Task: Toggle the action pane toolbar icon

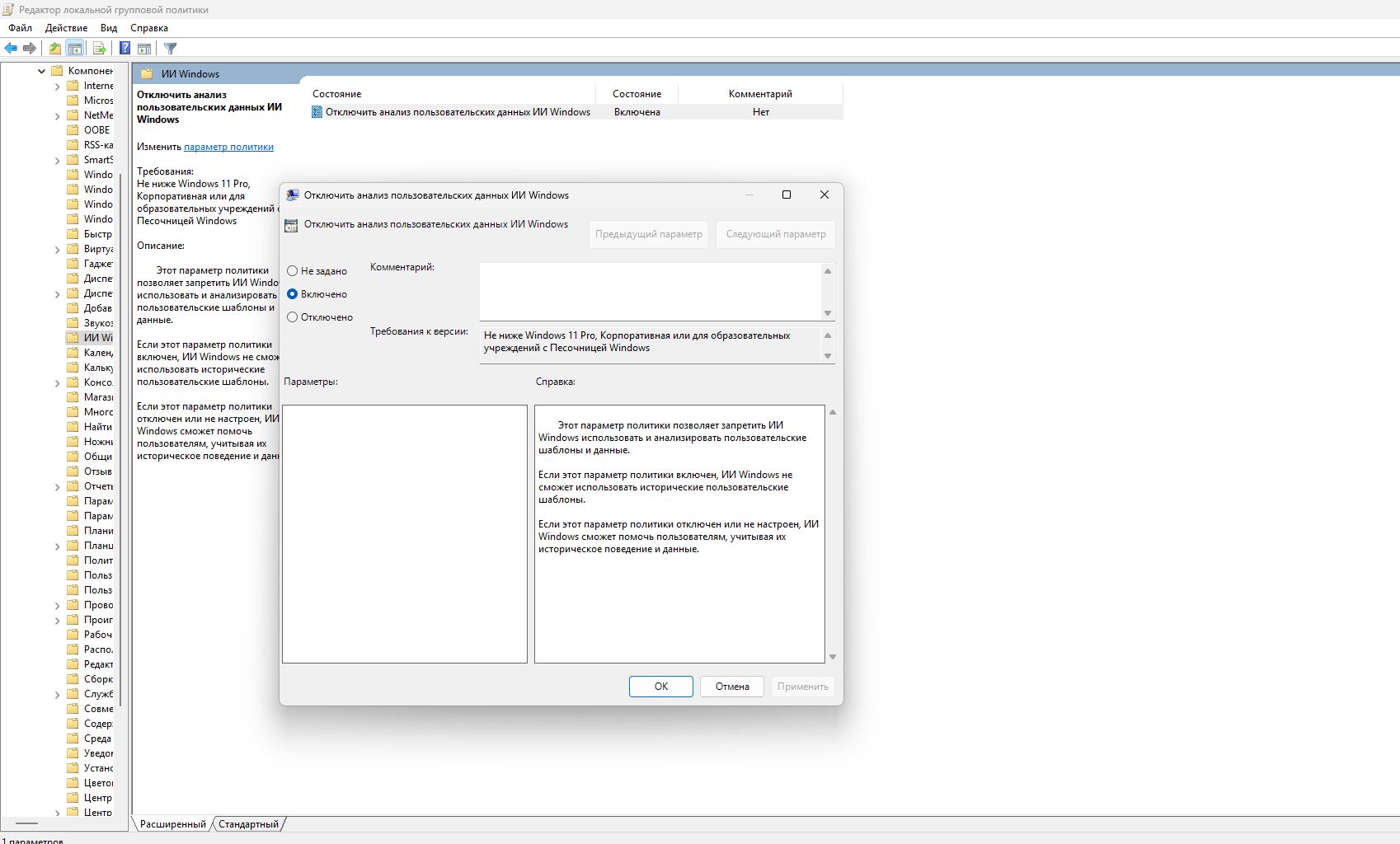Action: click(144, 49)
